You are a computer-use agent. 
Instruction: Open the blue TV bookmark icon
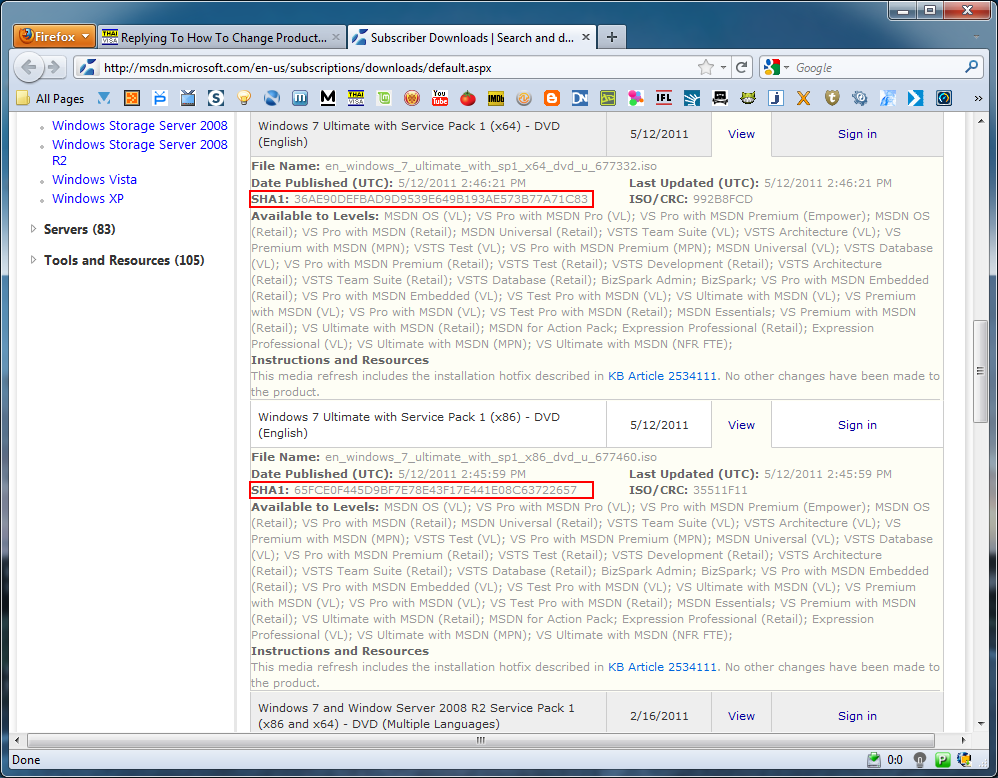tap(188, 98)
